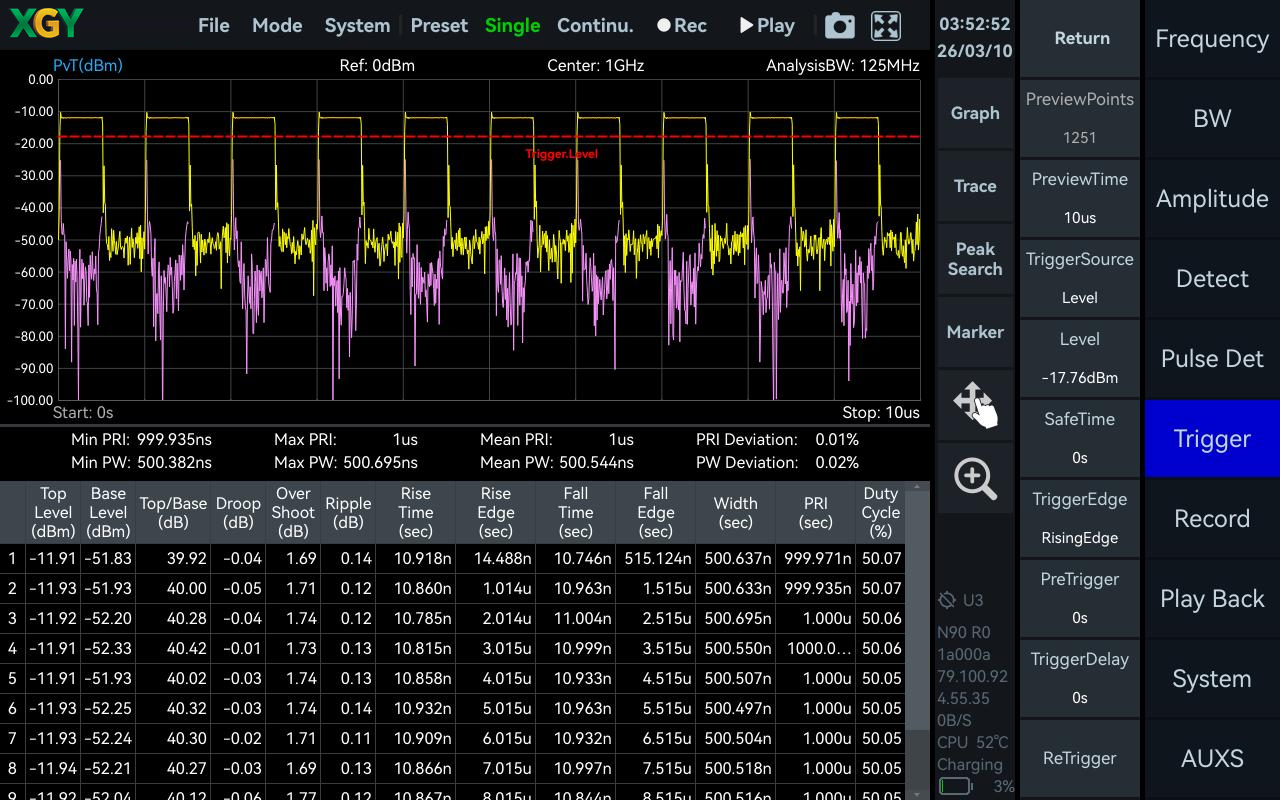Open the File menu
Image resolution: width=1280 pixels, height=800 pixels.
[214, 26]
